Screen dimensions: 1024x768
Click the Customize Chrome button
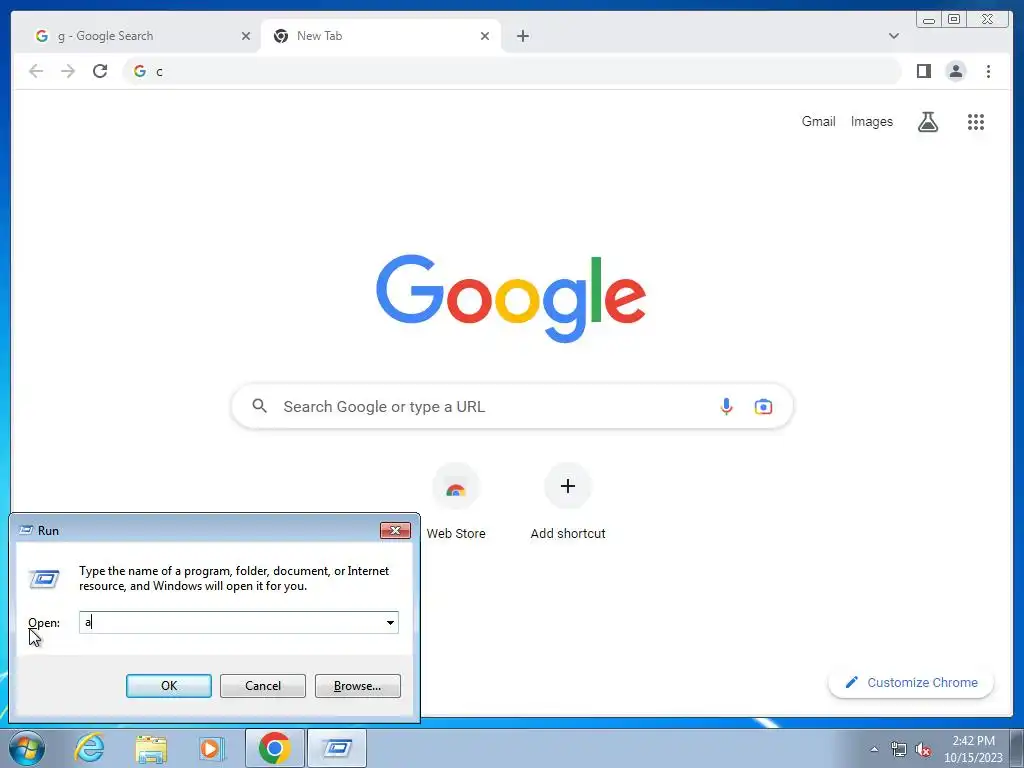coord(911,682)
